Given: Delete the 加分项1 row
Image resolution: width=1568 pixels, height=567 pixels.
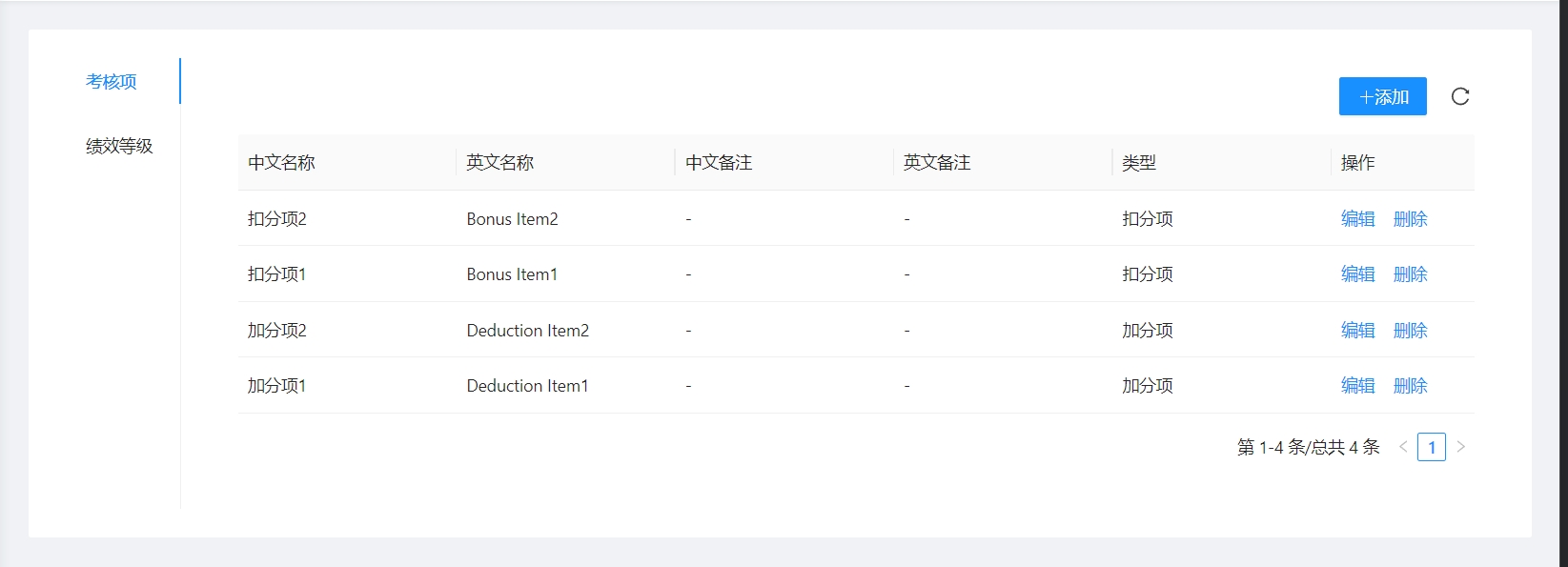Looking at the screenshot, I should tap(1410, 386).
